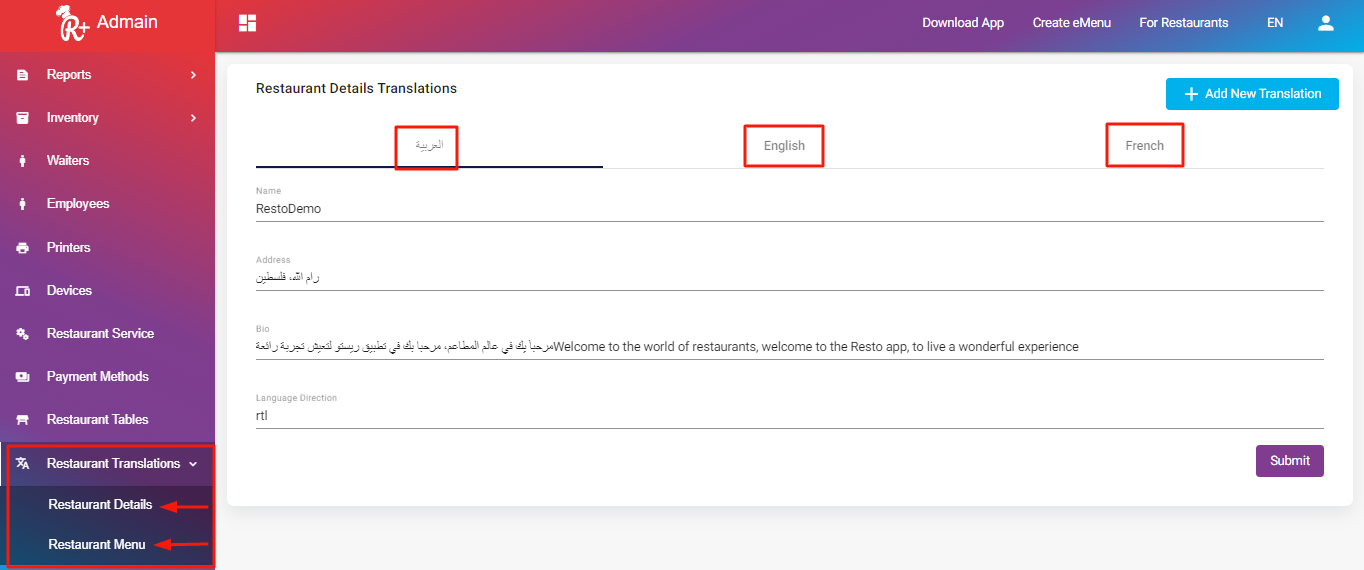Collapse the Restaurant Translations menu
This screenshot has height=570, width=1364.
pos(193,464)
